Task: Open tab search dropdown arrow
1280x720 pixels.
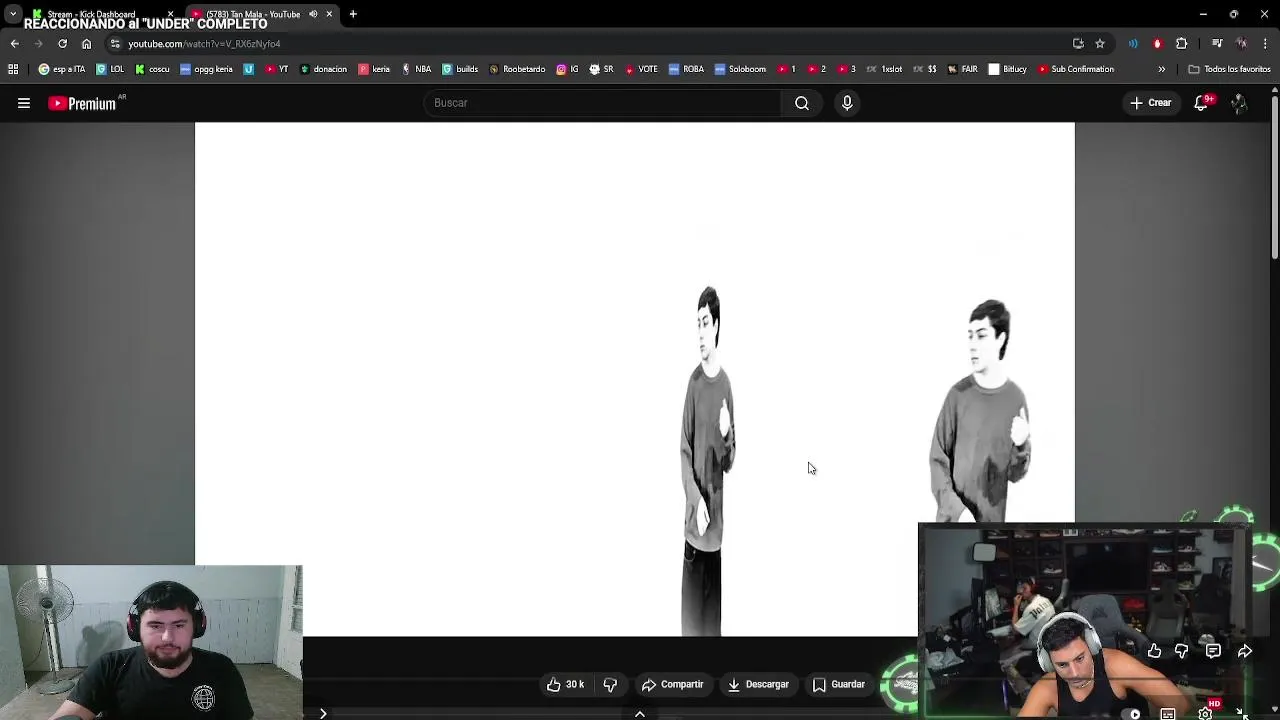Action: coord(12,14)
